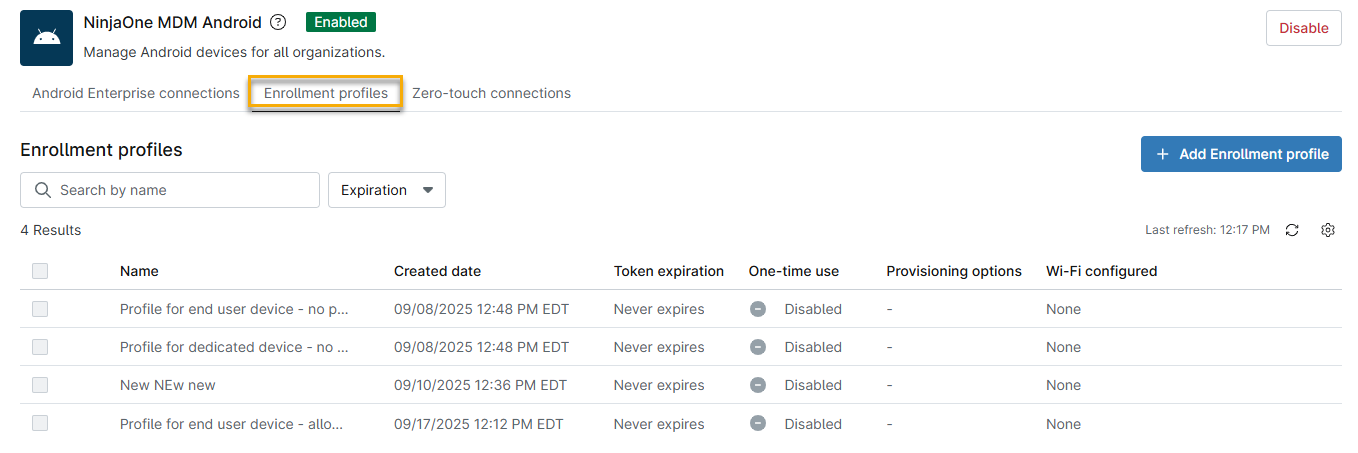
Task: Open the New NEw new profile
Action: (x=168, y=385)
